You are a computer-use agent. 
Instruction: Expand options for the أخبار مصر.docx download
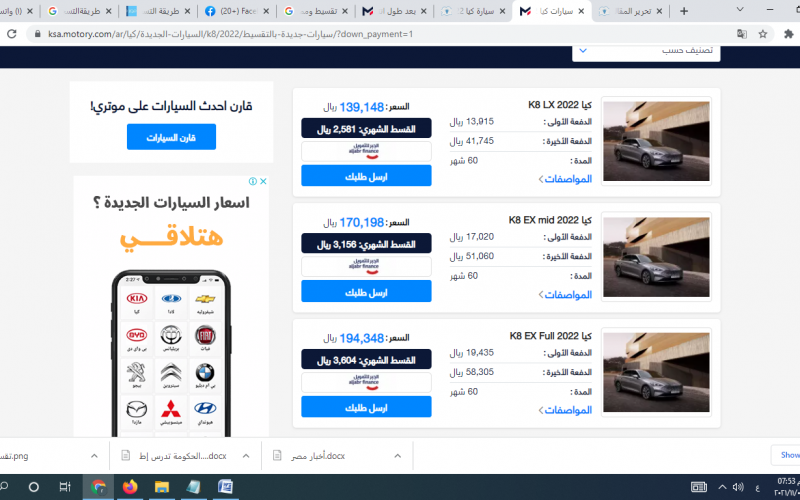tap(397, 456)
